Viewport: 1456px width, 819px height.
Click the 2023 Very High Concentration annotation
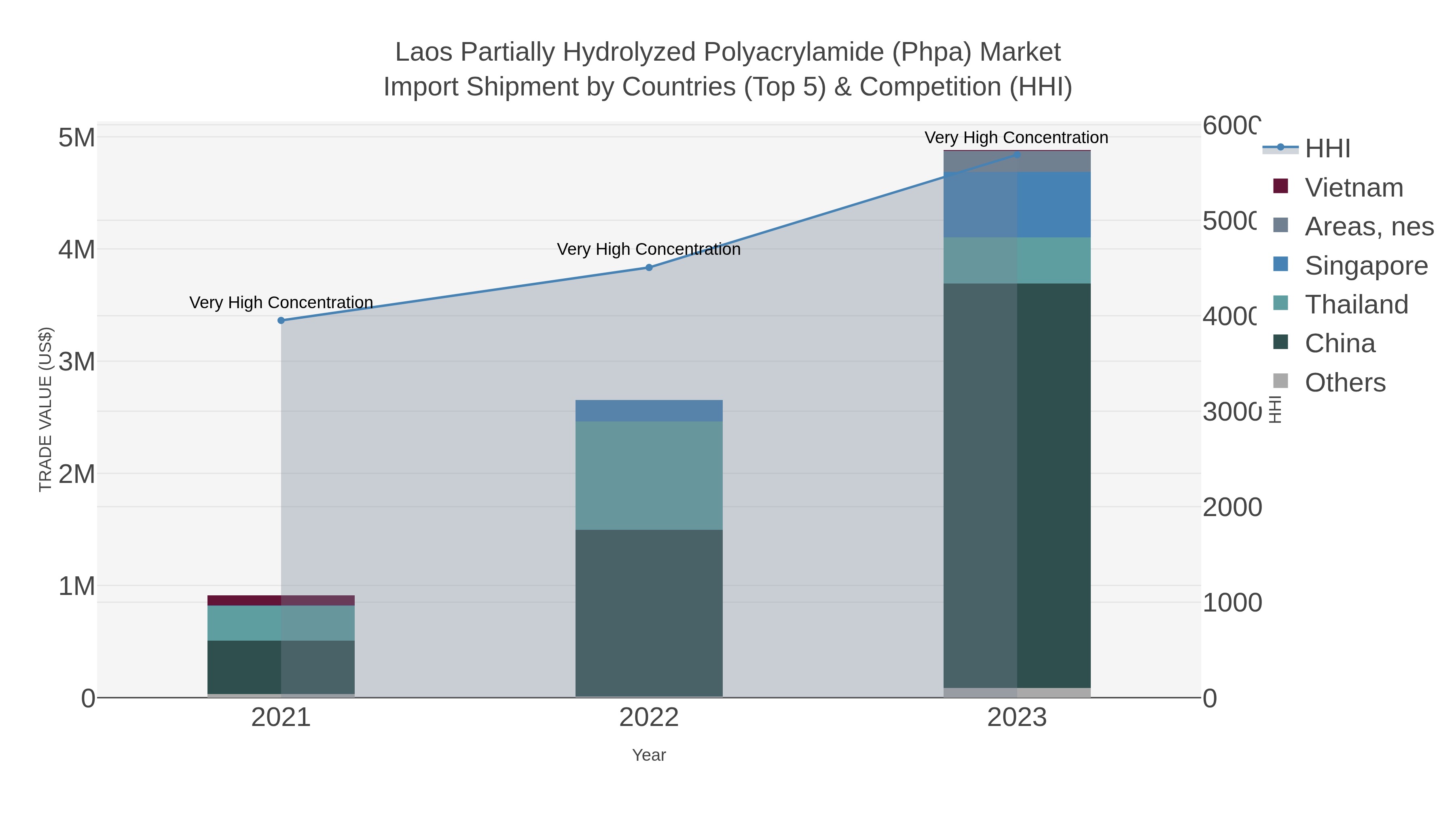point(1016,138)
